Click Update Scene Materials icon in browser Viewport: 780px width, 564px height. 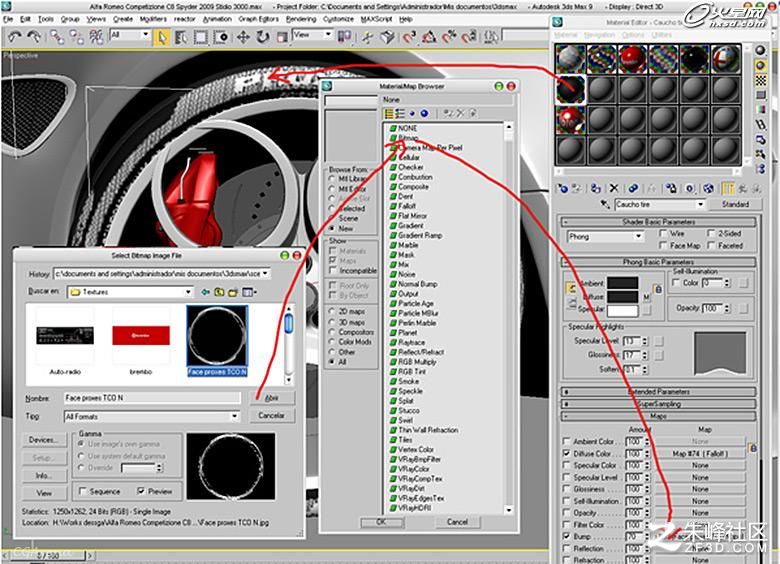447,114
